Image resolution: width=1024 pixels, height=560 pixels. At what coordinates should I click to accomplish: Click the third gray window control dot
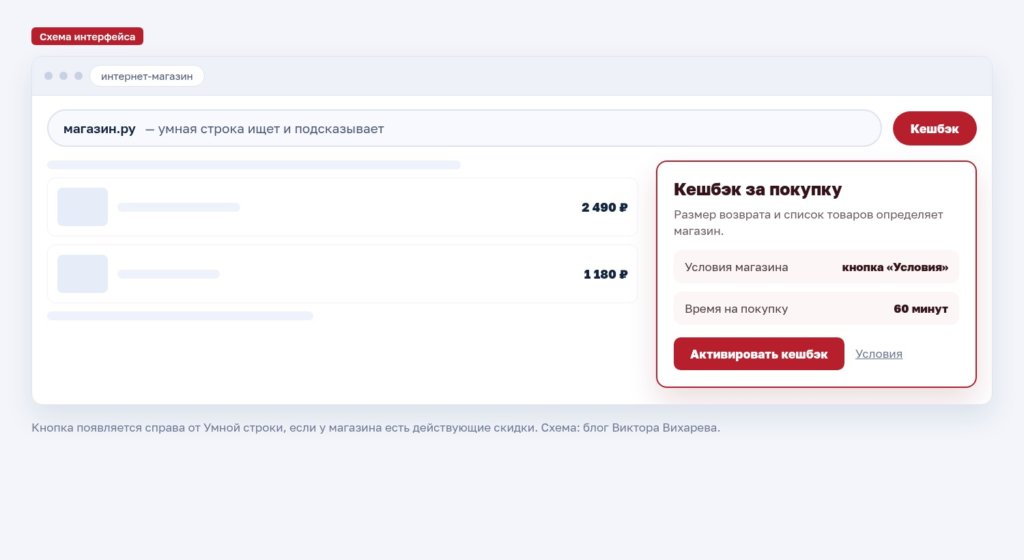[78, 76]
